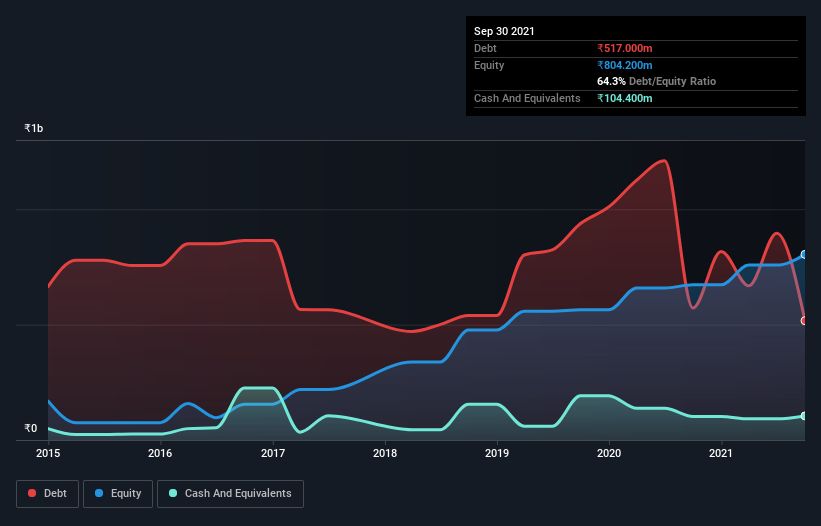The height and width of the screenshot is (526, 821).
Task: Click the 2020 x-axis label
Action: 609,453
